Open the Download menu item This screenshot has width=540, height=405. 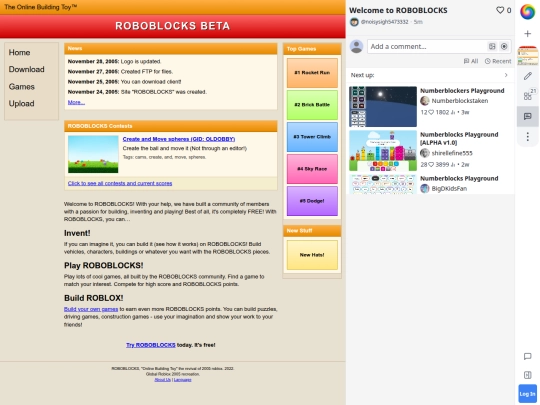(27, 69)
